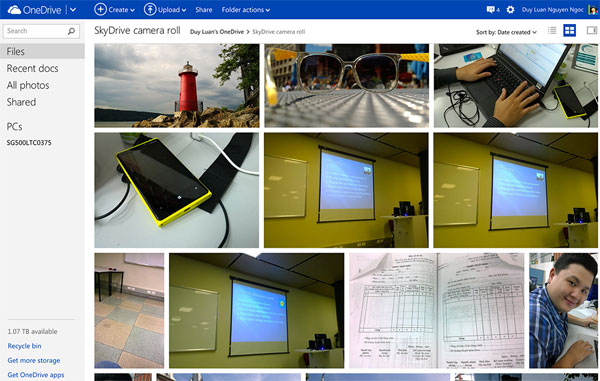Open the paper documents photo

click(x=437, y=311)
